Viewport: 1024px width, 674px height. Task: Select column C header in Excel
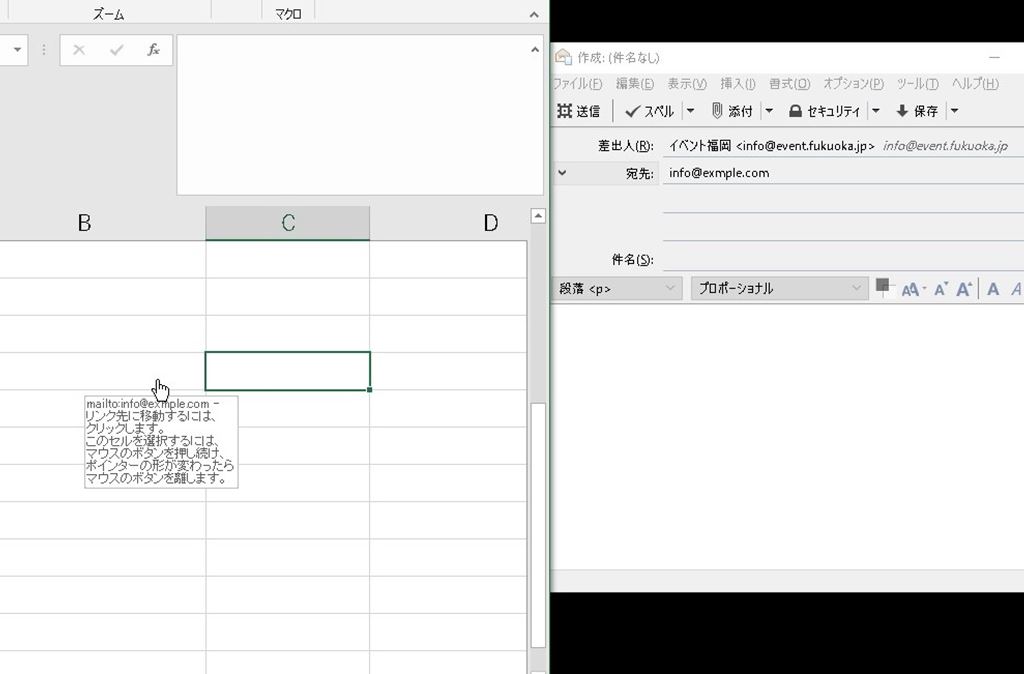click(x=287, y=223)
